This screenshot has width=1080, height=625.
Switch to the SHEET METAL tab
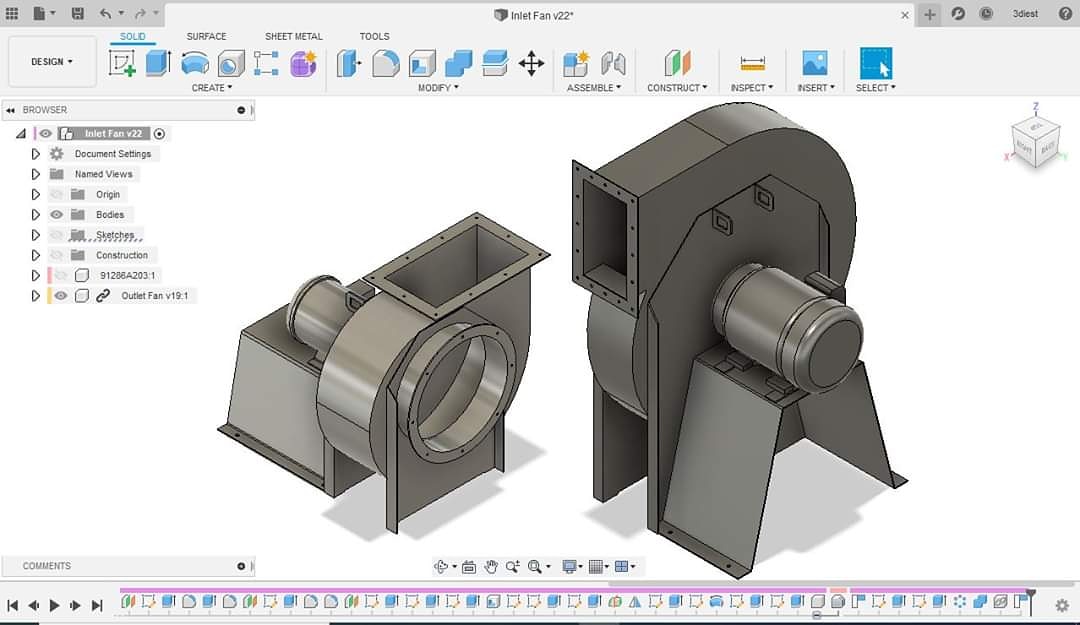pos(293,37)
